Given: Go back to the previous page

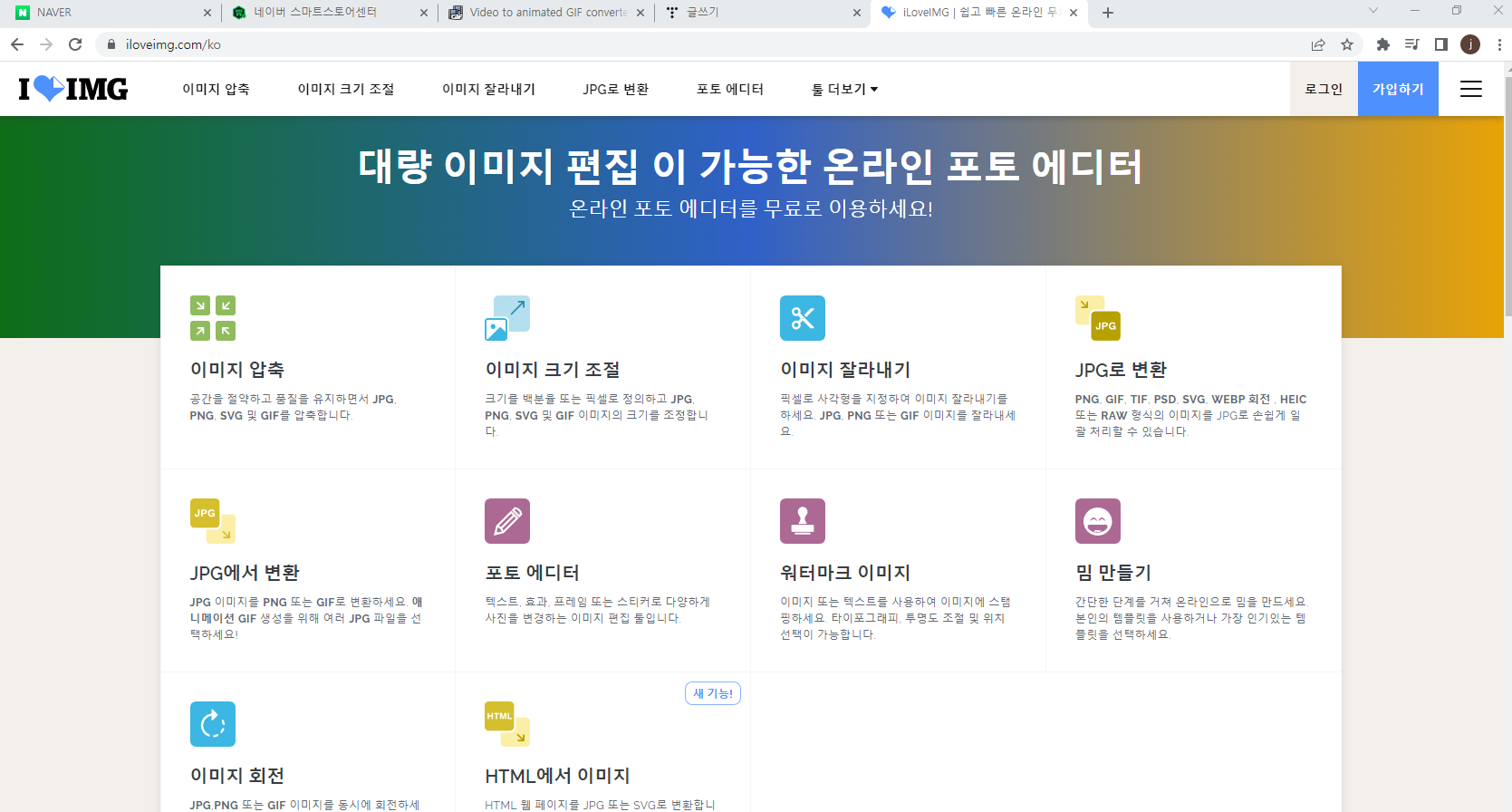Looking at the screenshot, I should pos(17,44).
